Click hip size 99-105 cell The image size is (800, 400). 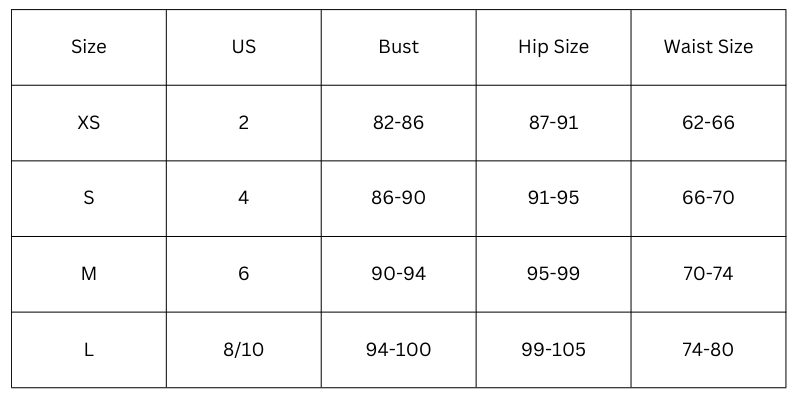tap(553, 350)
